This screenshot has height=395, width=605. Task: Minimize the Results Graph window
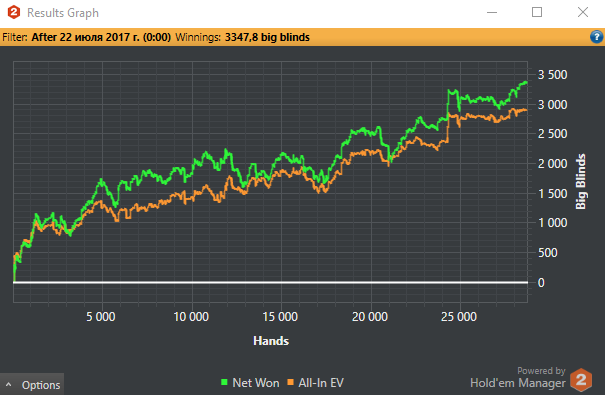click(492, 12)
